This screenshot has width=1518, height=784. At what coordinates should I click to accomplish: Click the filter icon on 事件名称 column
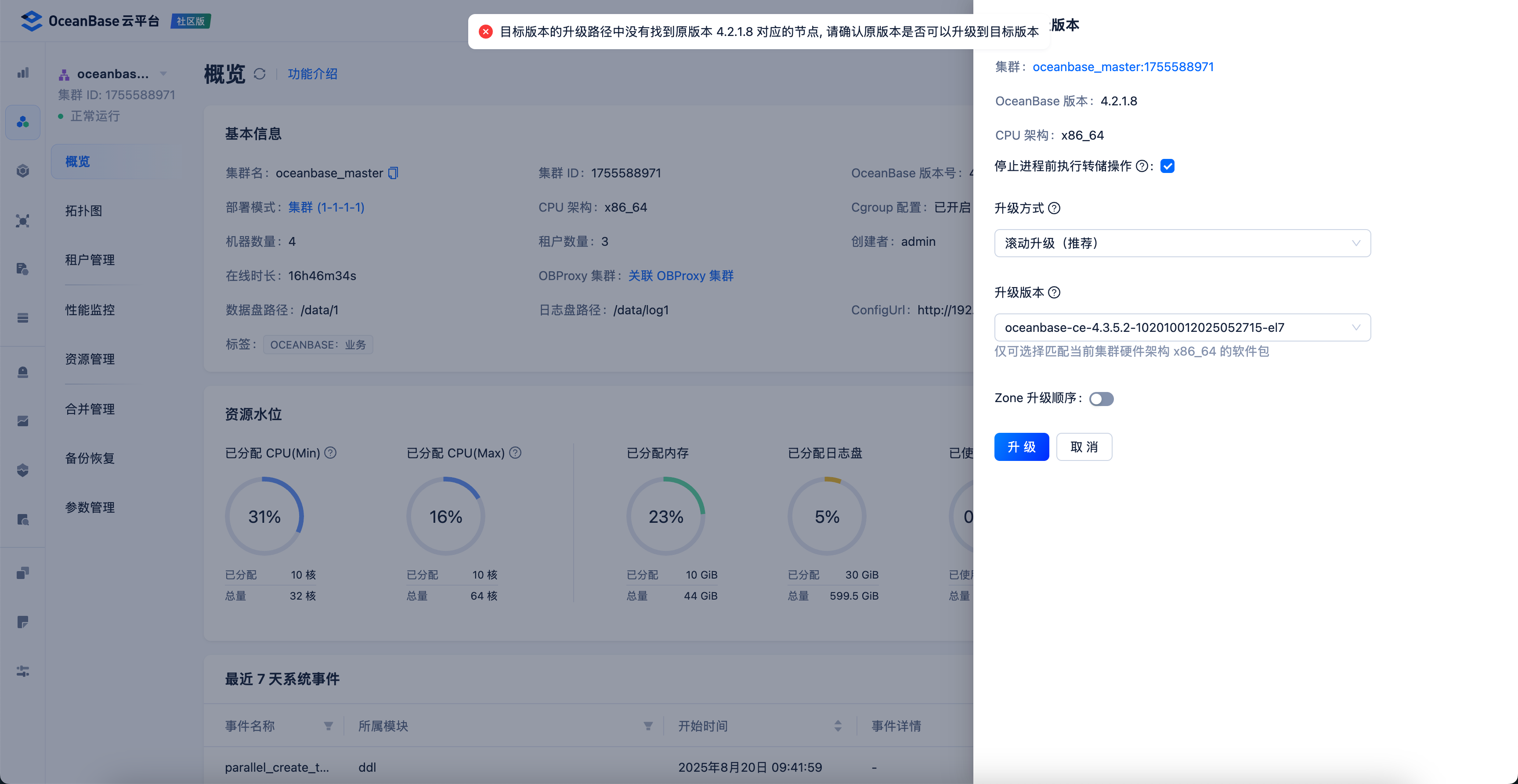(x=328, y=726)
